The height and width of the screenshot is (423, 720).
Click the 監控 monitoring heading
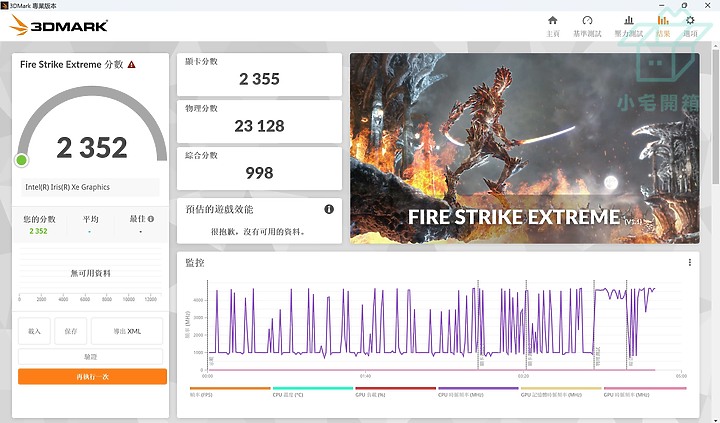(195, 263)
